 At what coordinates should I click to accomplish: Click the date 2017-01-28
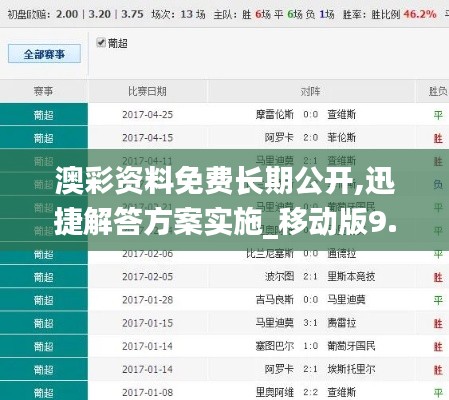click(x=147, y=300)
